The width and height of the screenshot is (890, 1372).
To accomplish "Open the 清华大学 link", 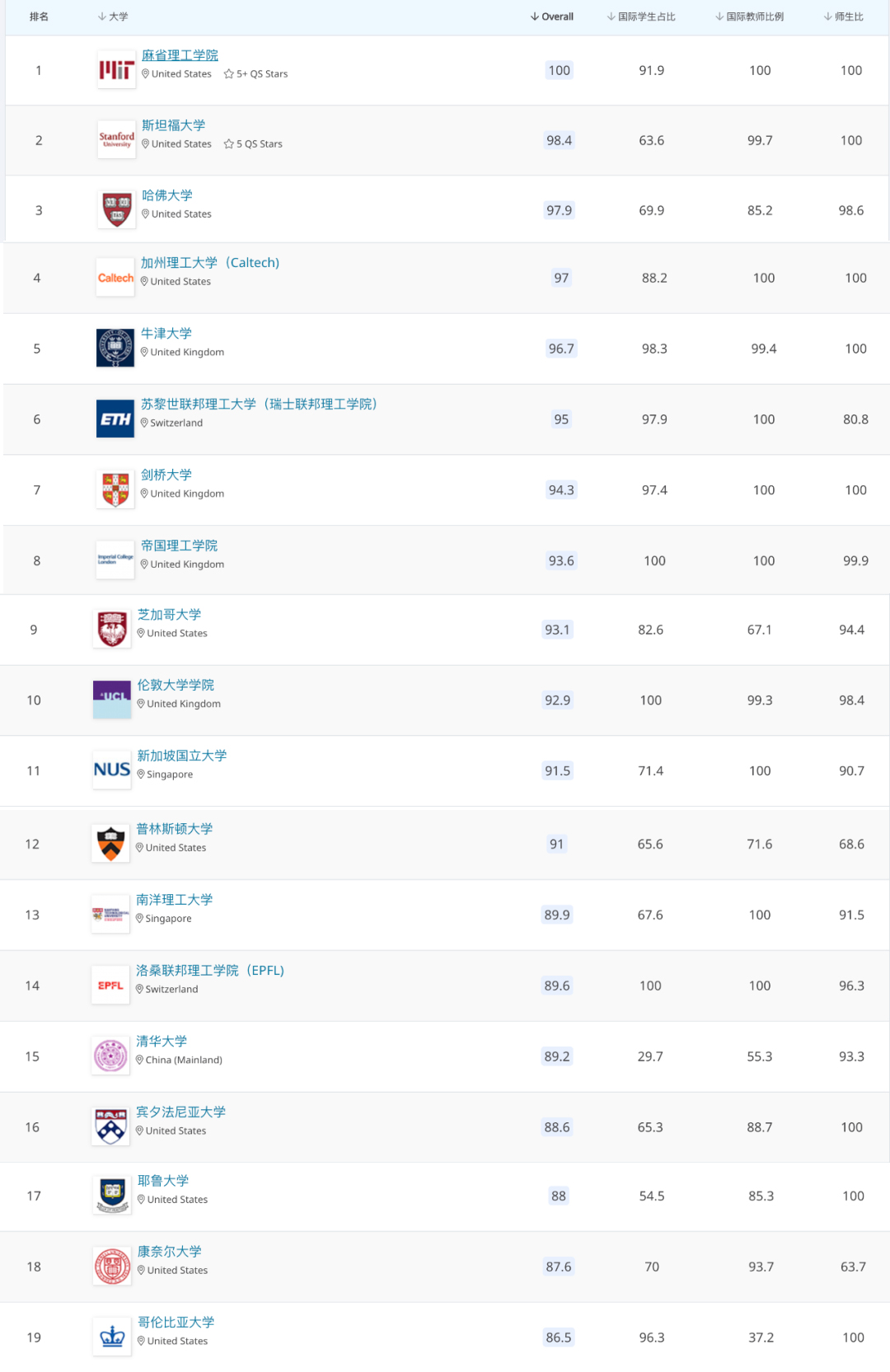I will 162,1041.
